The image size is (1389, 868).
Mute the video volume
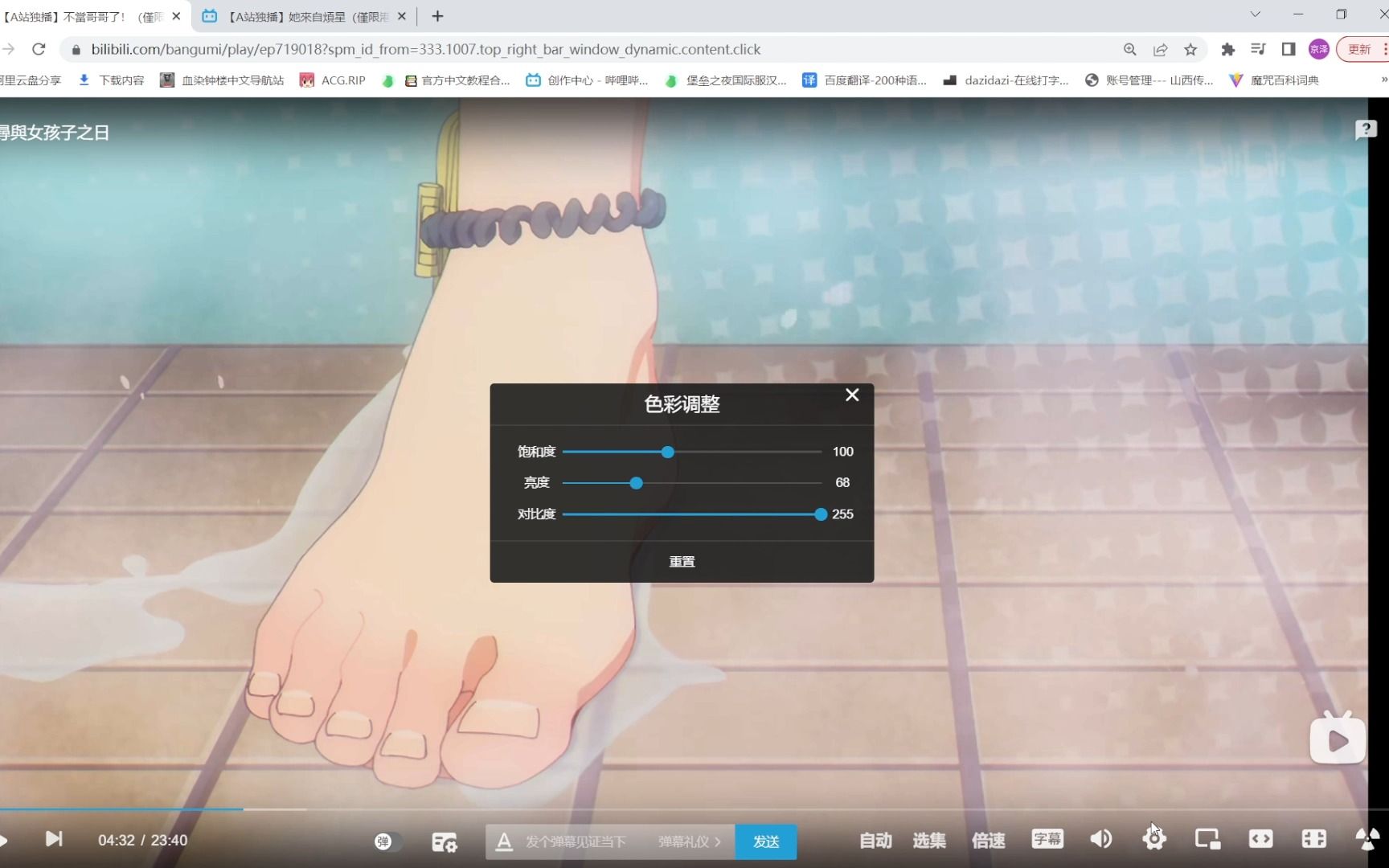coord(1100,839)
